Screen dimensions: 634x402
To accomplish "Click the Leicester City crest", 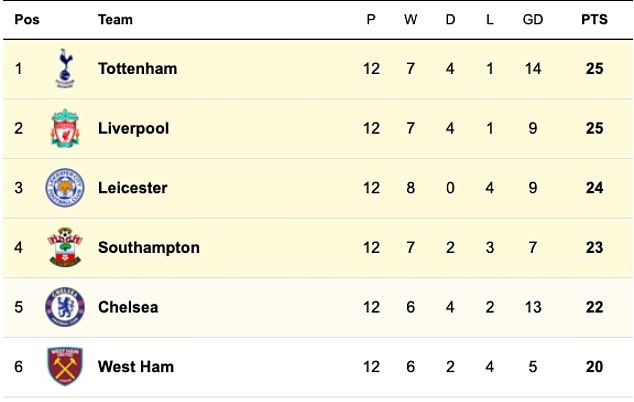I will [x=65, y=188].
